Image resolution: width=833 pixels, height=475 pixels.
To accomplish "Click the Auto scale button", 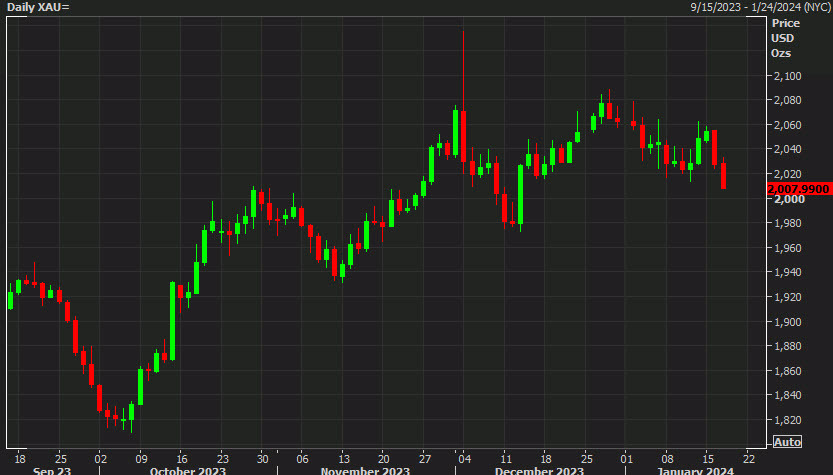I will coord(787,442).
